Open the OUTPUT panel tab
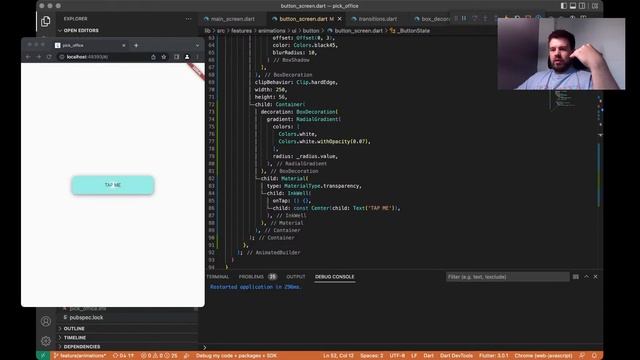Image resolution: width=640 pixels, height=360 pixels. pos(296,277)
